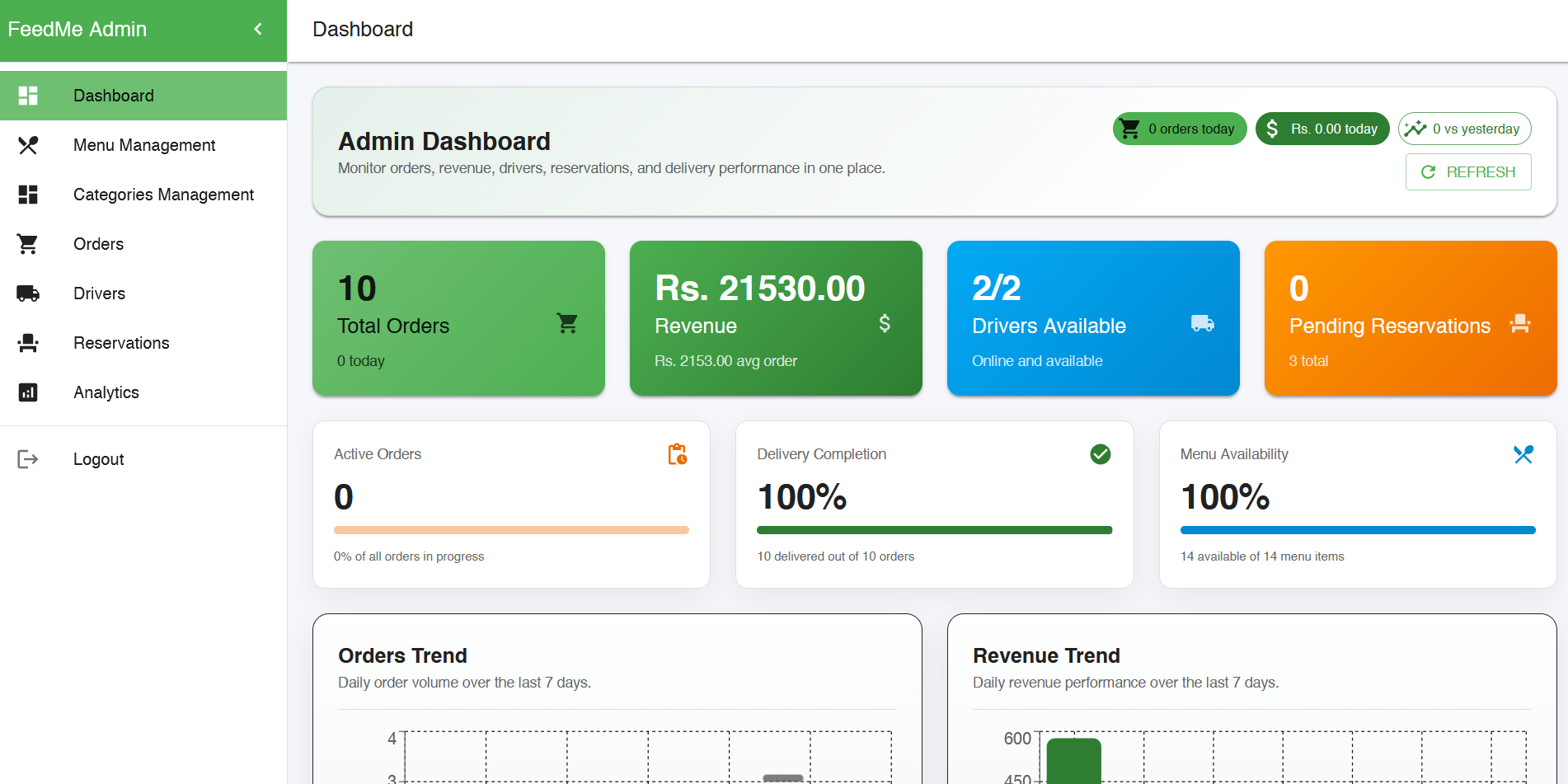Click the 'Rs. 0.00 today' revenue chip
Image resolution: width=1568 pixels, height=784 pixels.
click(1322, 129)
